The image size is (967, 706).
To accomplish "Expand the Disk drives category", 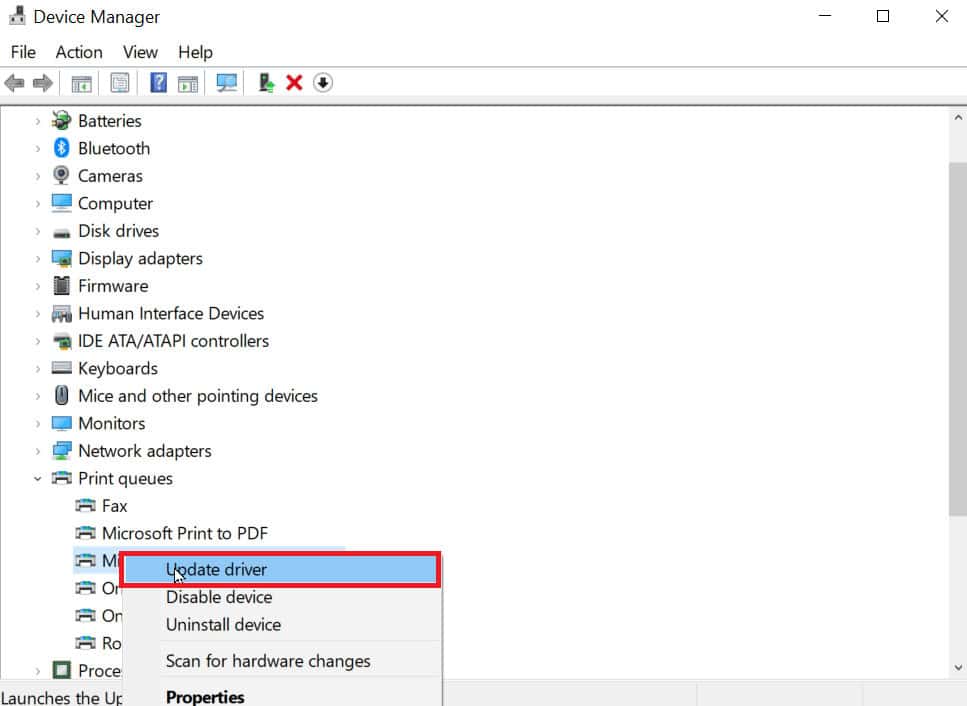I will (38, 231).
